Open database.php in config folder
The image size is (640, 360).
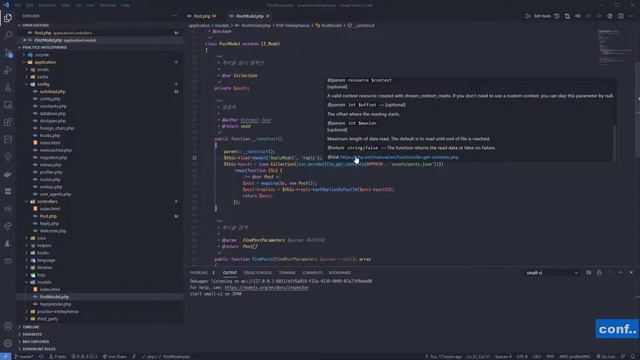[x=52, y=113]
